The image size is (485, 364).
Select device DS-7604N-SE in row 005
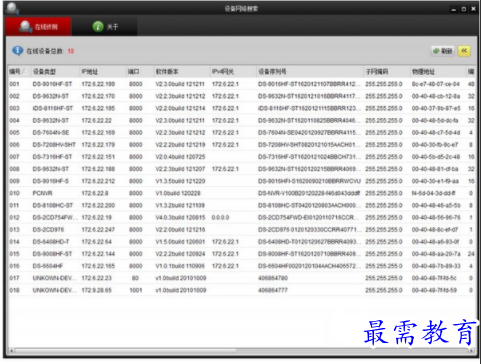point(51,132)
